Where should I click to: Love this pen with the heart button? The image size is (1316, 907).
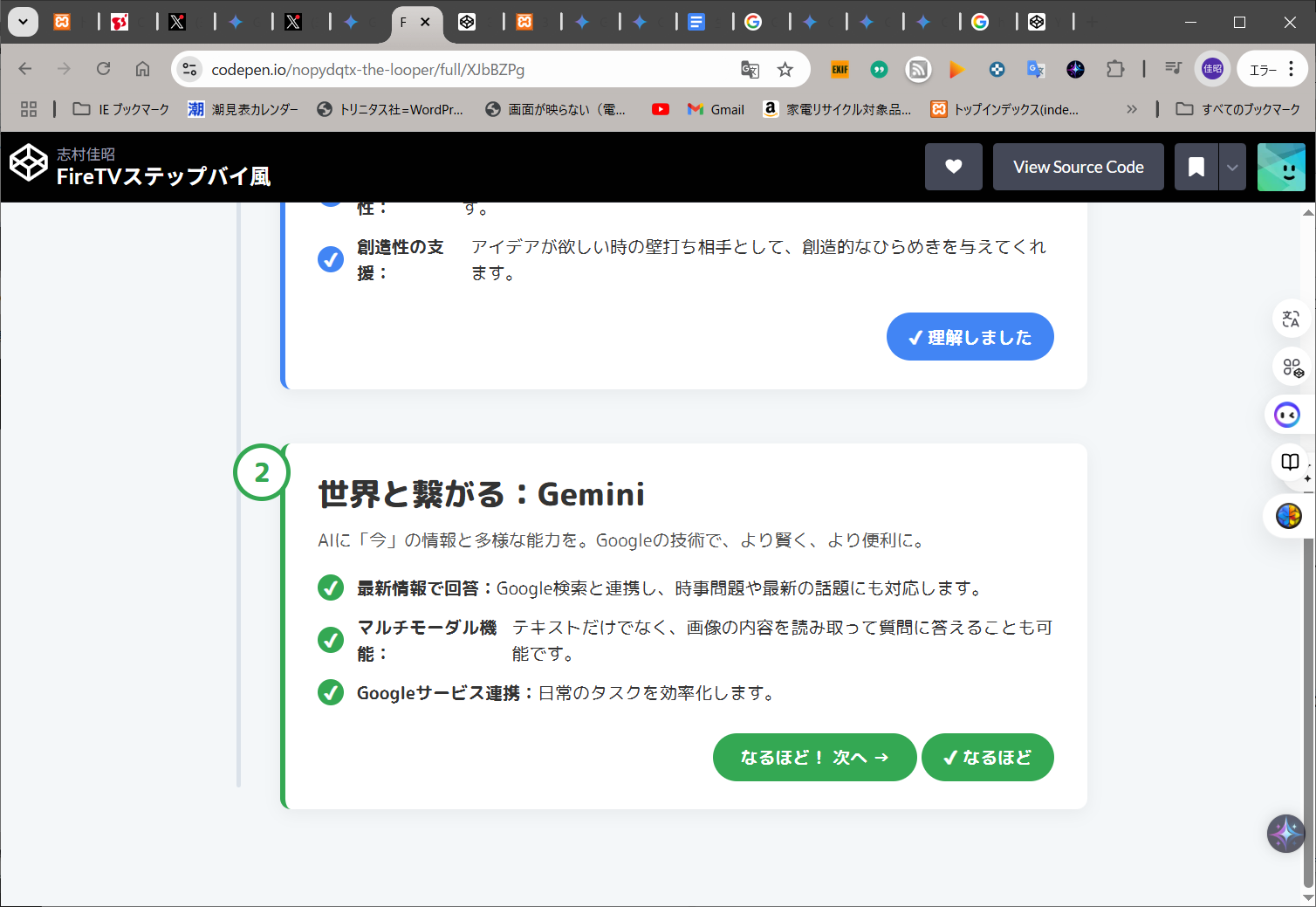(x=954, y=167)
